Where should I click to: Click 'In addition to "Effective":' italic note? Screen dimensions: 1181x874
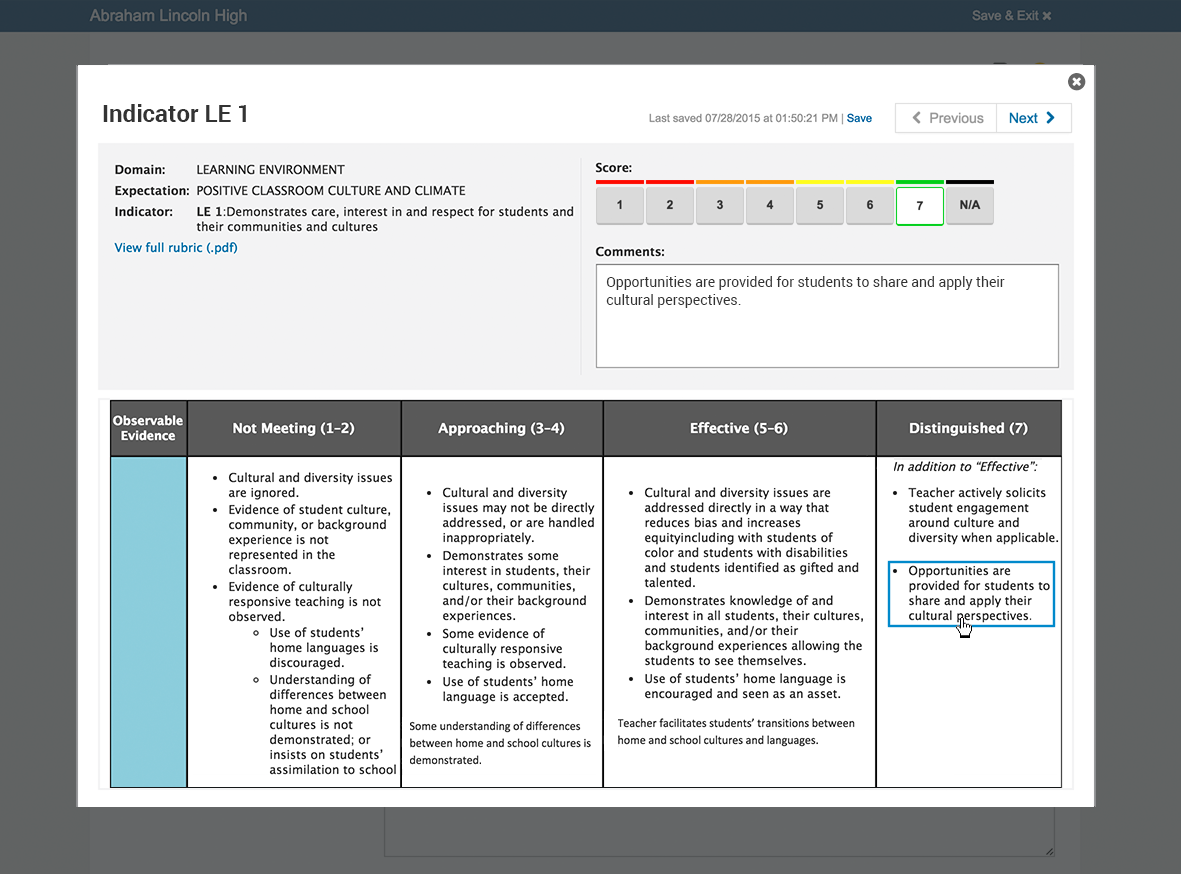965,466
